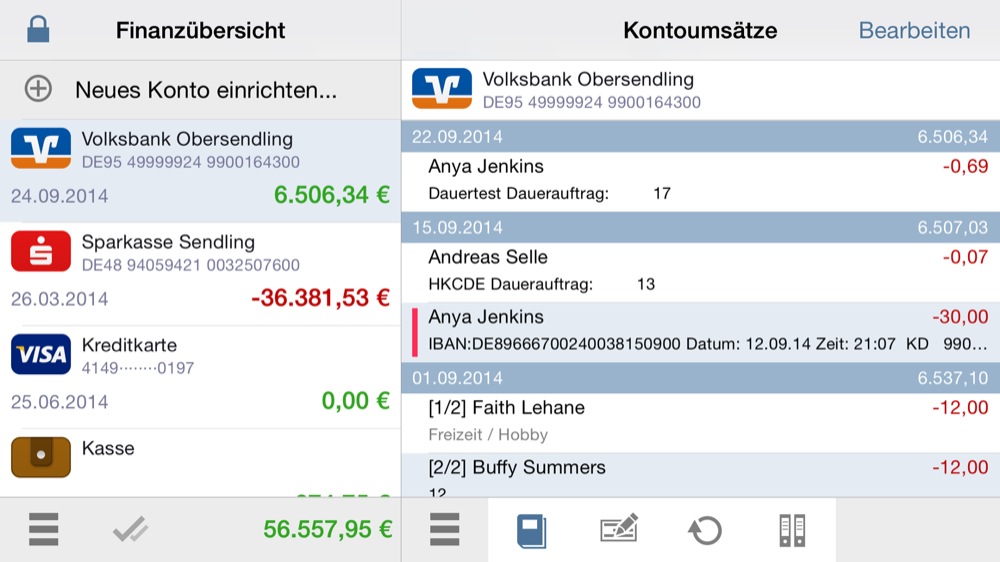The image size is (1000, 562).
Task: Select Neues Konto einrichten
Action: tap(205, 90)
